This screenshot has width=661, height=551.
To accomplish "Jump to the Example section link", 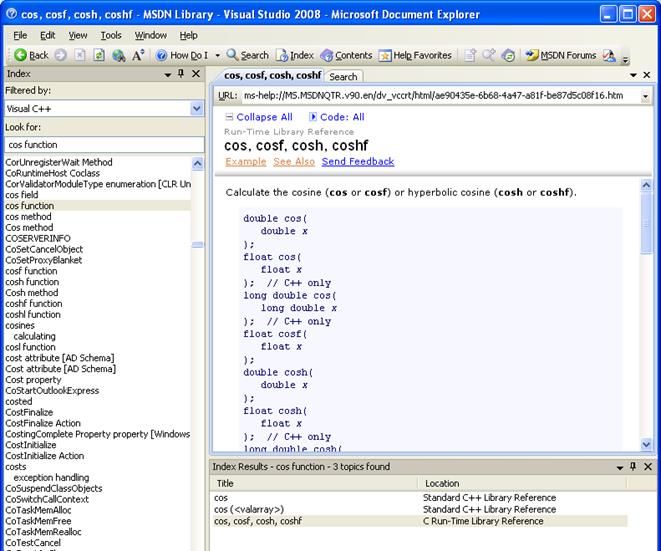I will [246, 161].
